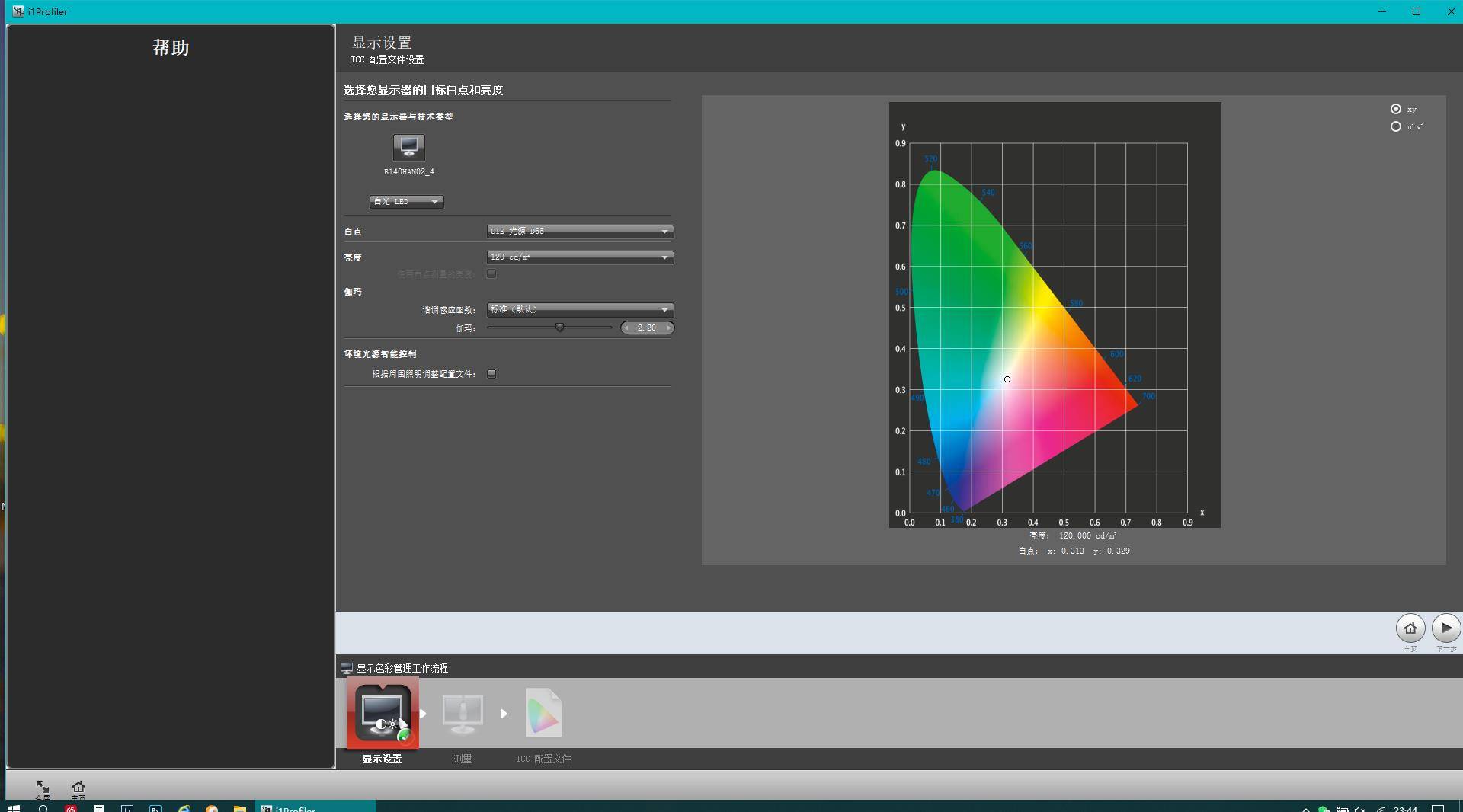The image size is (1463, 812).
Task: Open Photoshop from the taskbar
Action: [155, 808]
